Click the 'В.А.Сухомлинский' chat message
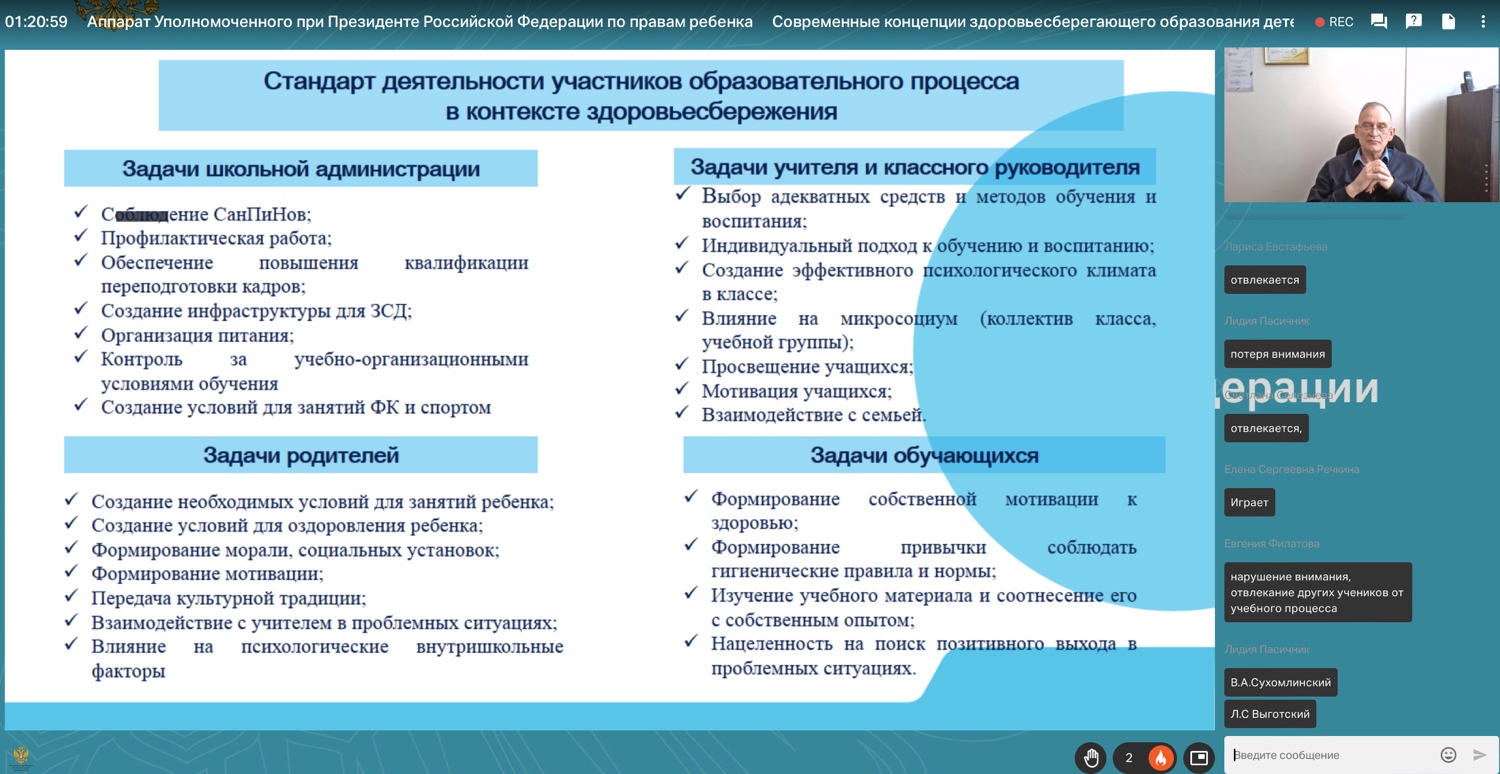Screen dimensions: 1500x774 [1280, 682]
